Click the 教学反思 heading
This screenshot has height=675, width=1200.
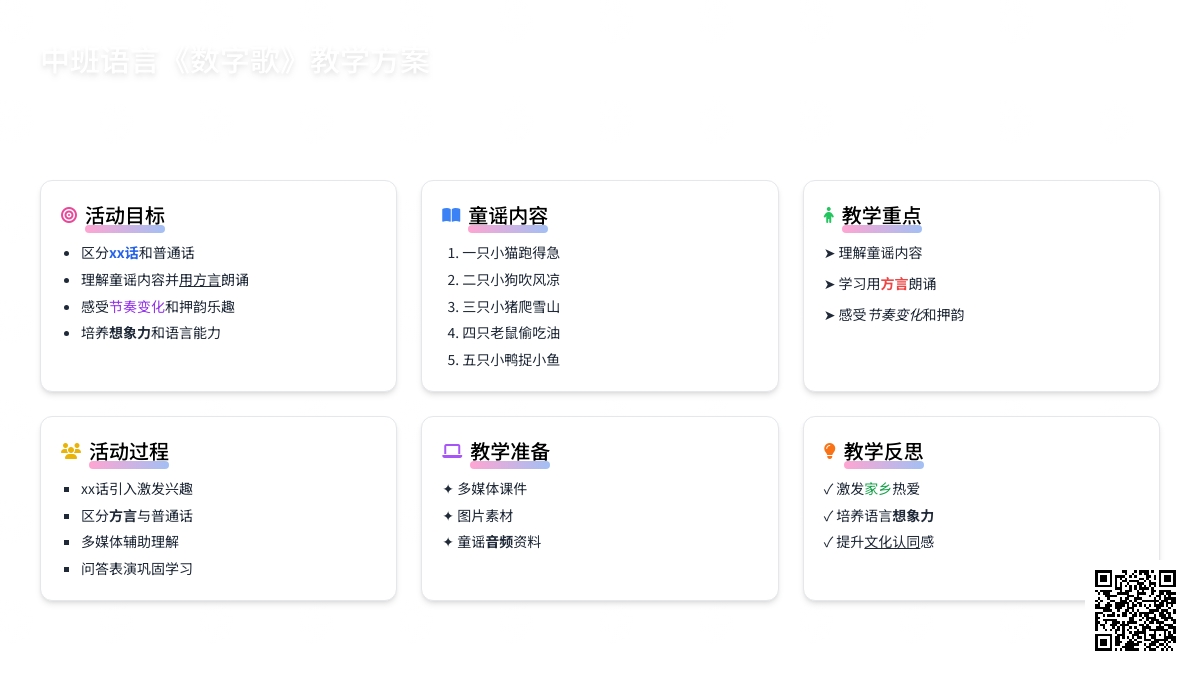click(x=884, y=452)
